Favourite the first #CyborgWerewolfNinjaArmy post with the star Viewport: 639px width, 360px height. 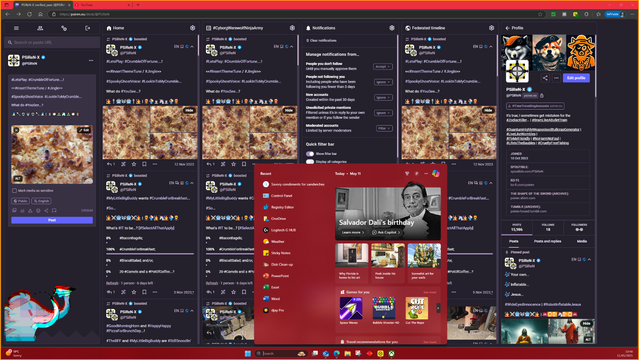234,164
